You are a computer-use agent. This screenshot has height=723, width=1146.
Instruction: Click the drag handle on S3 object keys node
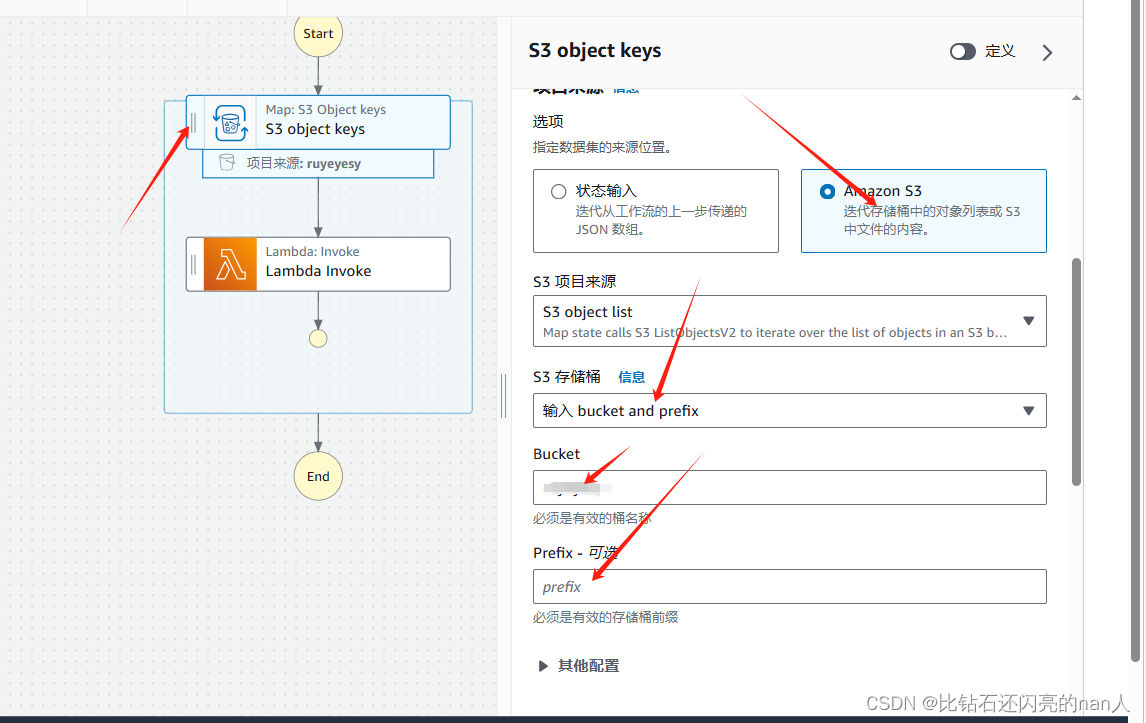point(194,123)
